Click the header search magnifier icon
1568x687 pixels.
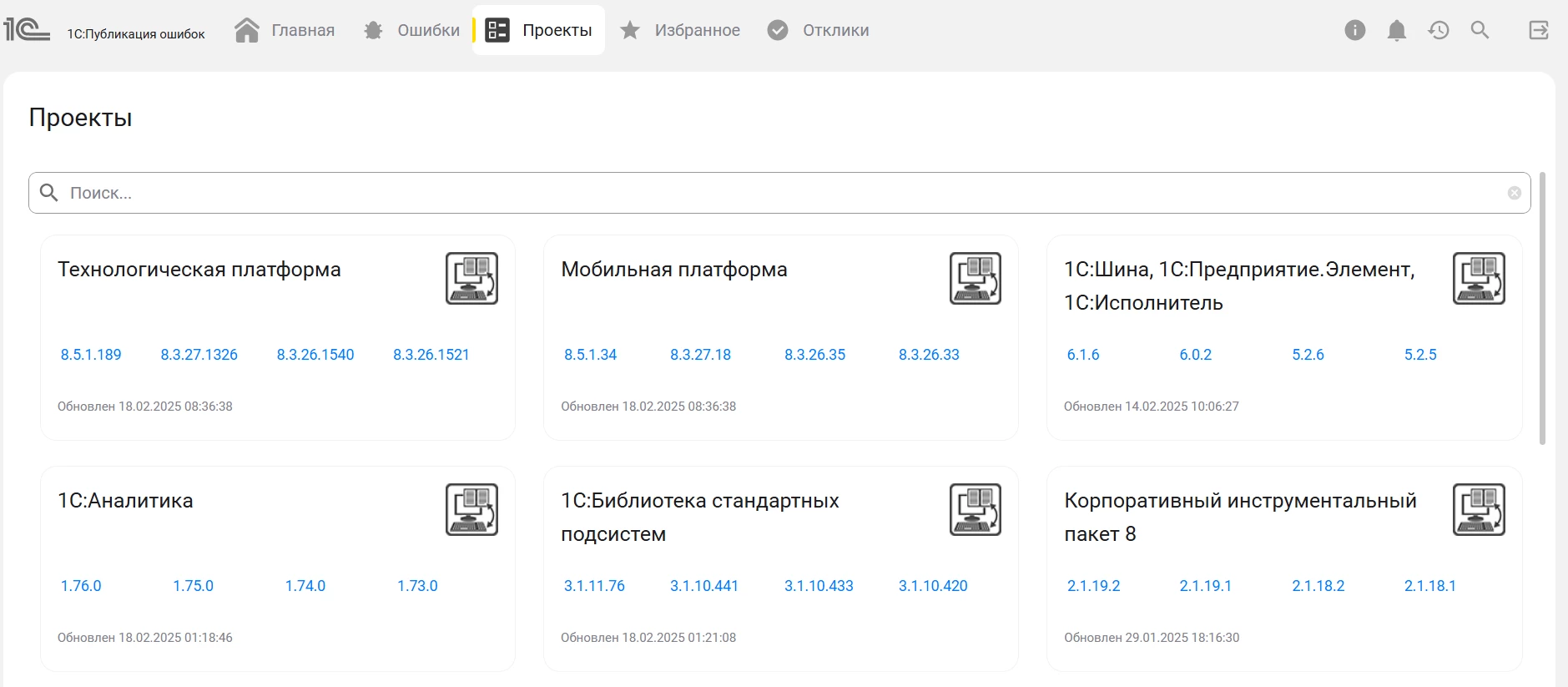point(1480,31)
